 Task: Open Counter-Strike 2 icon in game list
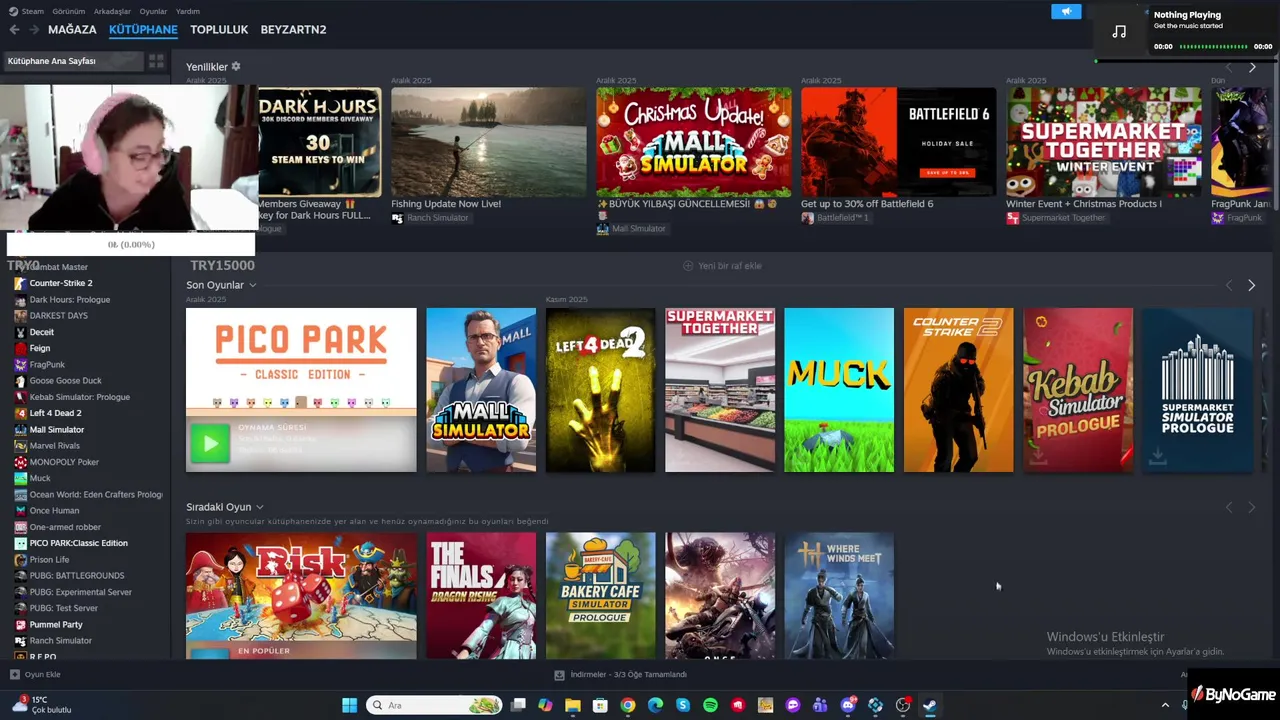click(20, 283)
